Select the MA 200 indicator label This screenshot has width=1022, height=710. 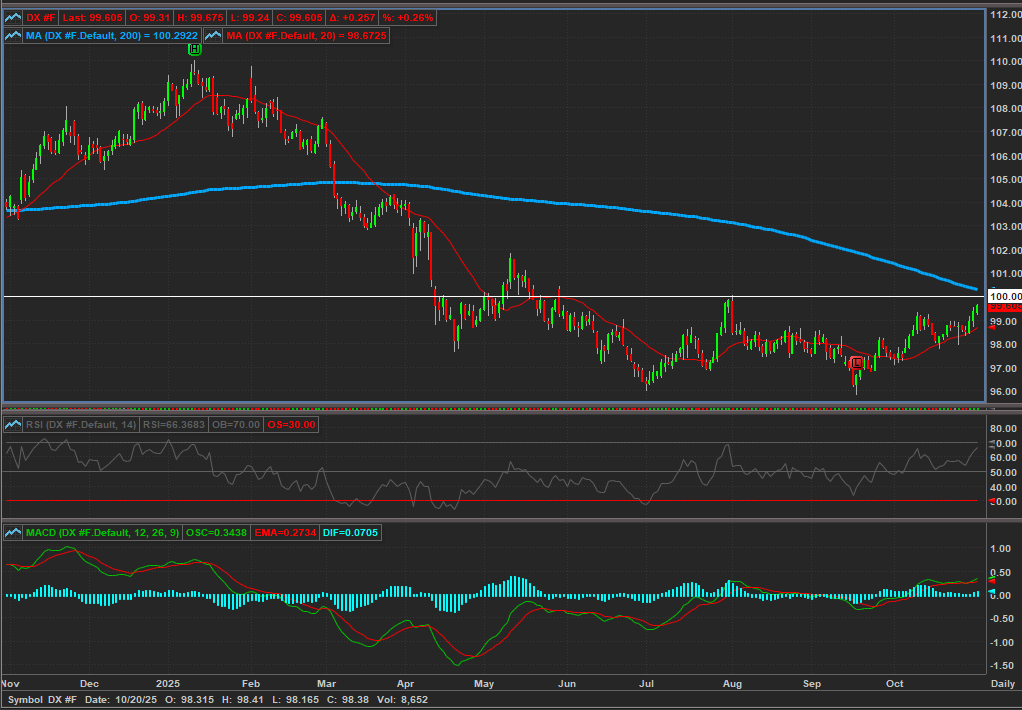[111, 36]
